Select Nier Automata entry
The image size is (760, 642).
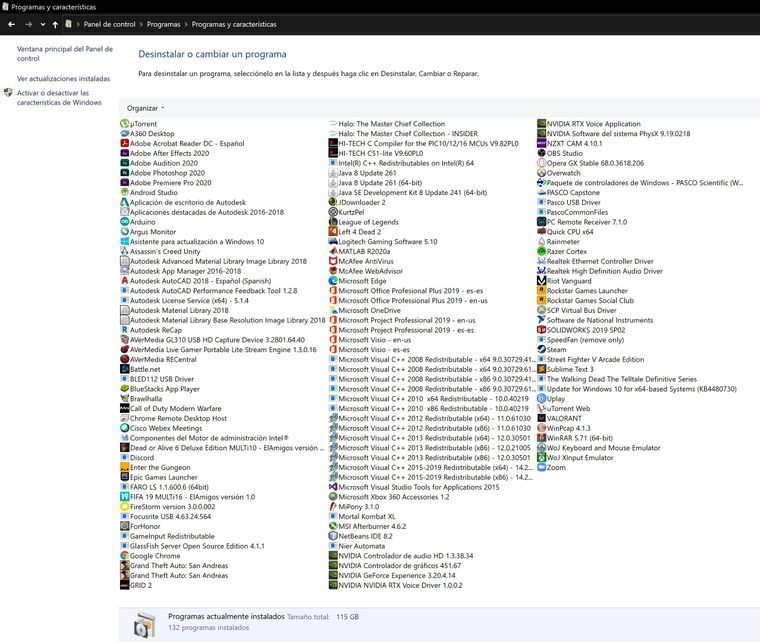tap(357, 546)
